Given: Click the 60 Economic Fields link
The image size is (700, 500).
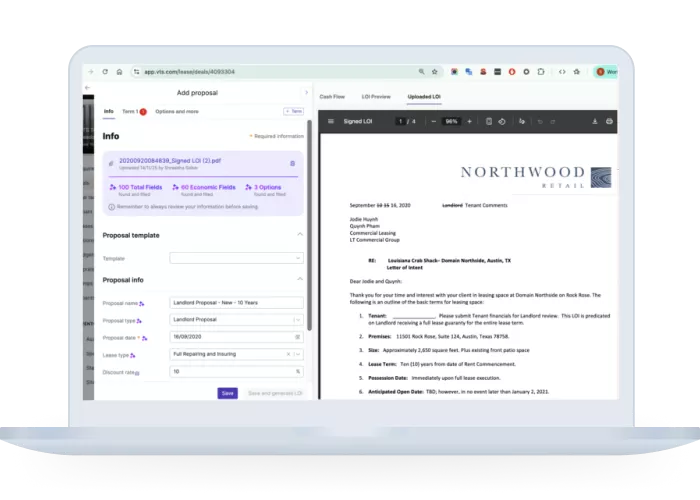Looking at the screenshot, I should coord(208,188).
